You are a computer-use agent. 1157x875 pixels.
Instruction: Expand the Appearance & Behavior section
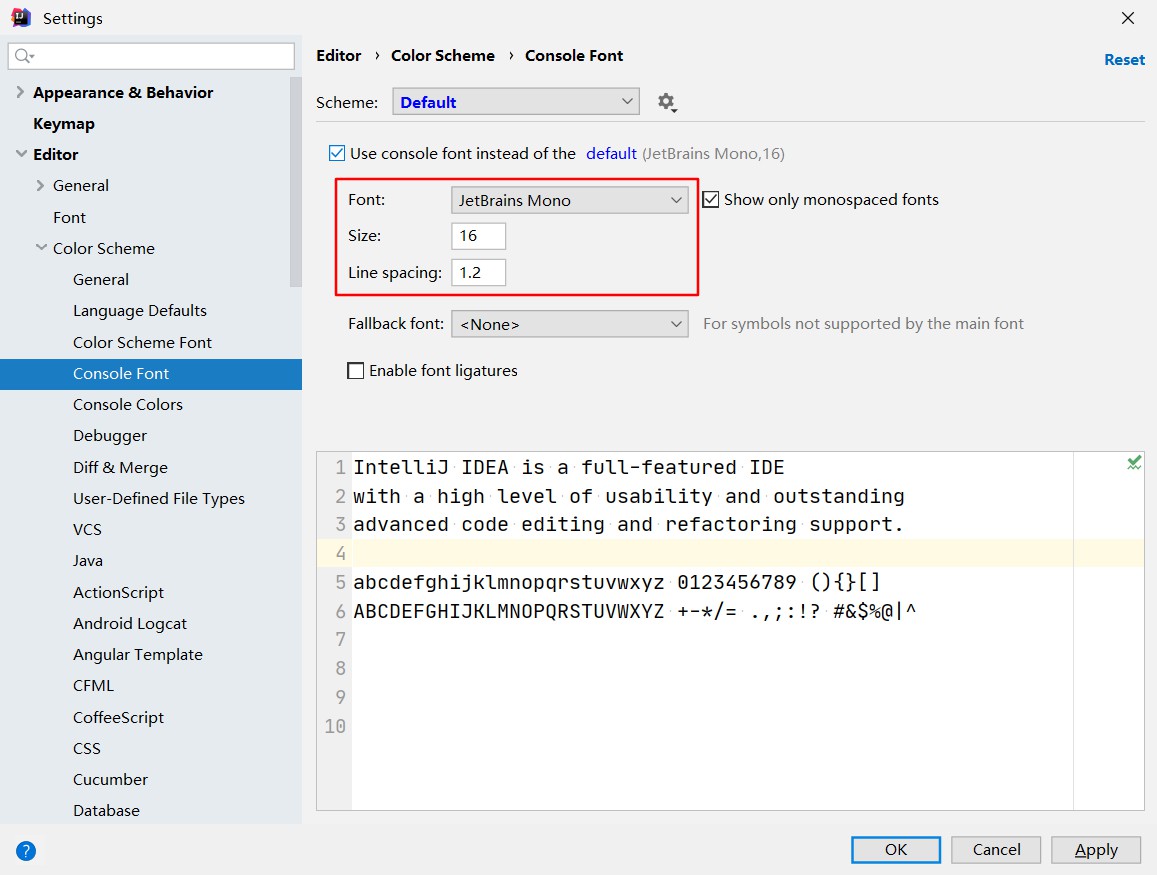click(21, 93)
